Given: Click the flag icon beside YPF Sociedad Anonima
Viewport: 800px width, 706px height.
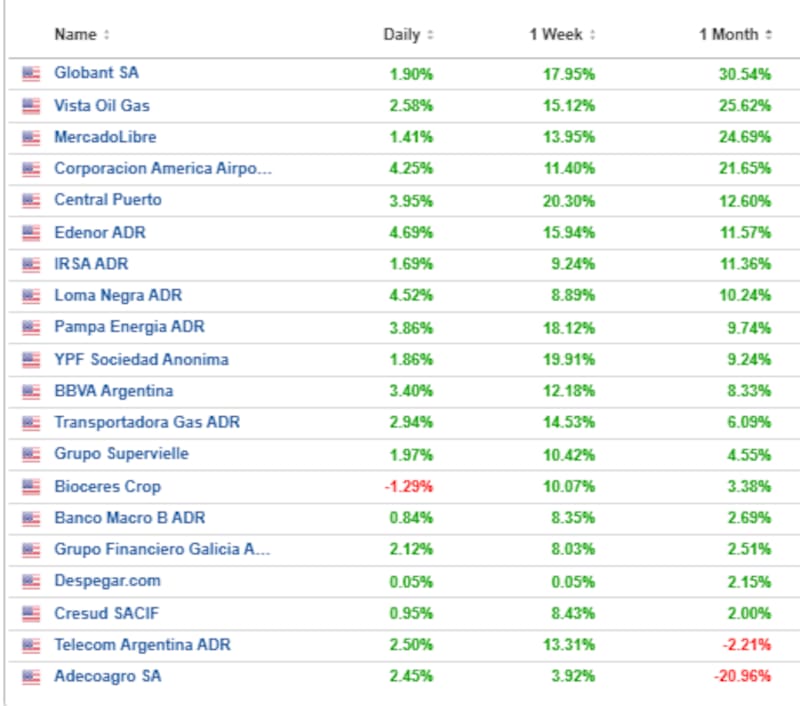Looking at the screenshot, I should pyautogui.click(x=31, y=359).
